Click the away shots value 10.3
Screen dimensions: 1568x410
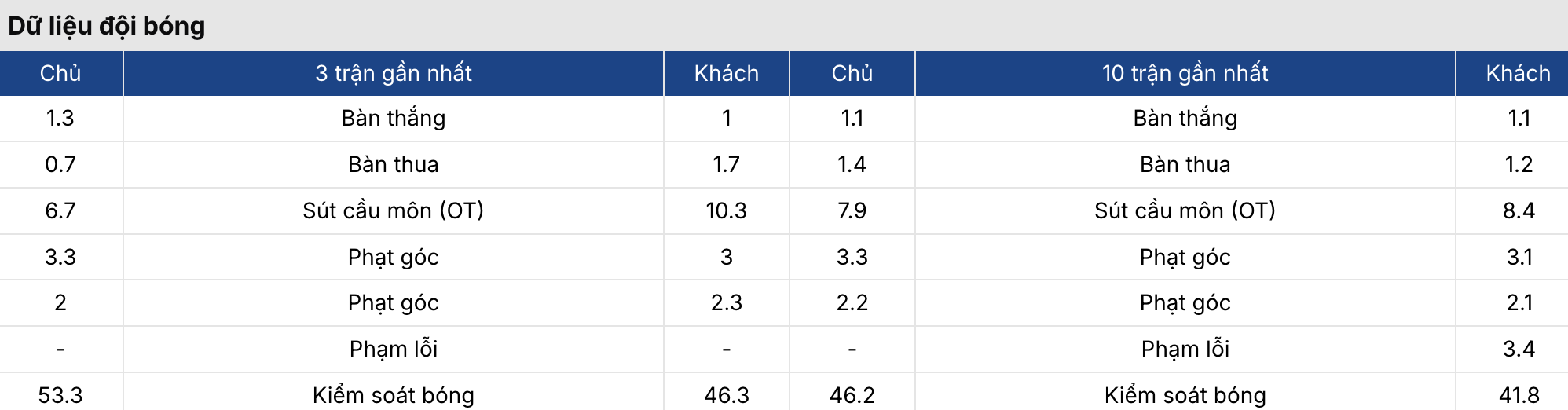pyautogui.click(x=726, y=210)
